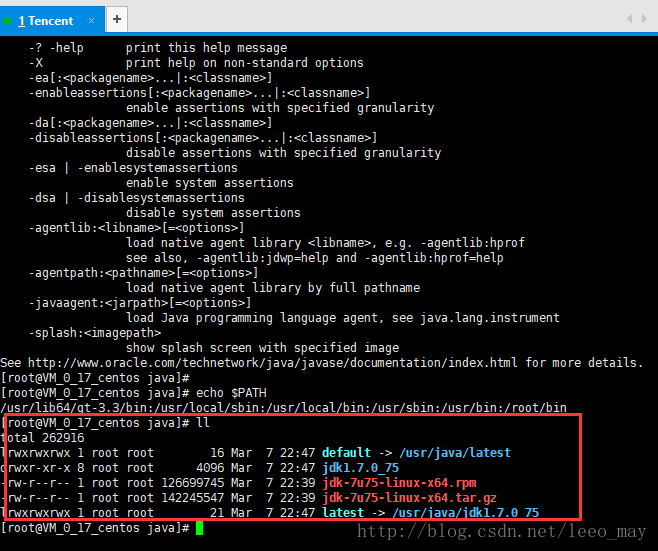Click the tab bar left arrow

pos(629,18)
